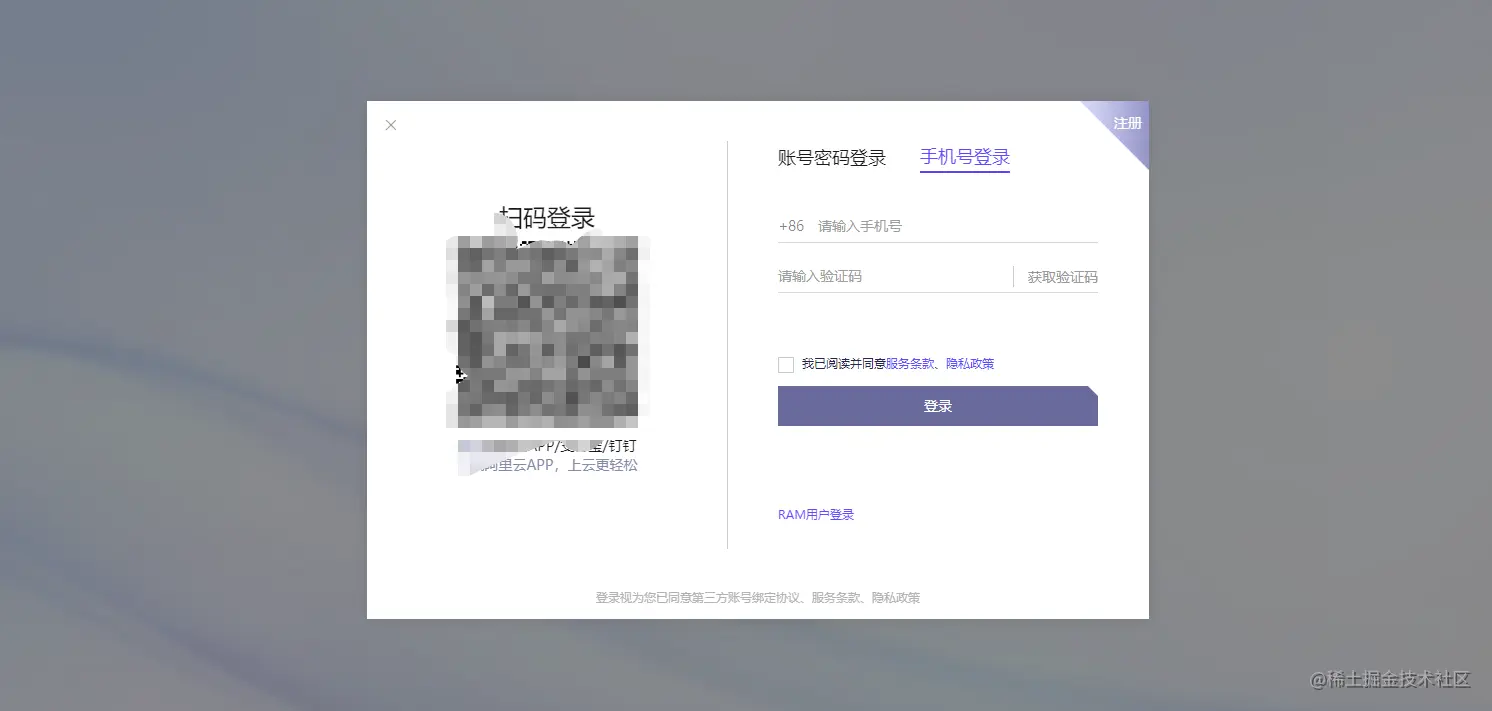Open the 注册 corner ribbon
1492x711 pixels.
(x=1127, y=123)
